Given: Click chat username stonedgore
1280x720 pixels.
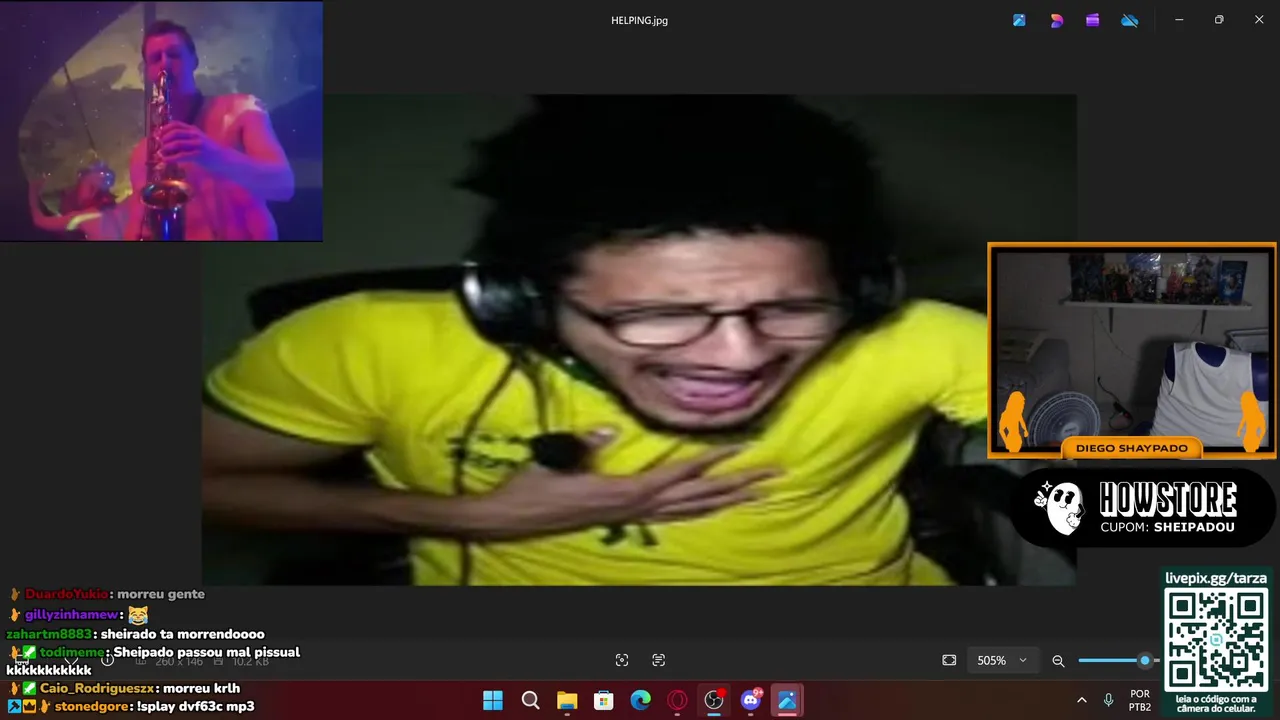Looking at the screenshot, I should 92,706.
